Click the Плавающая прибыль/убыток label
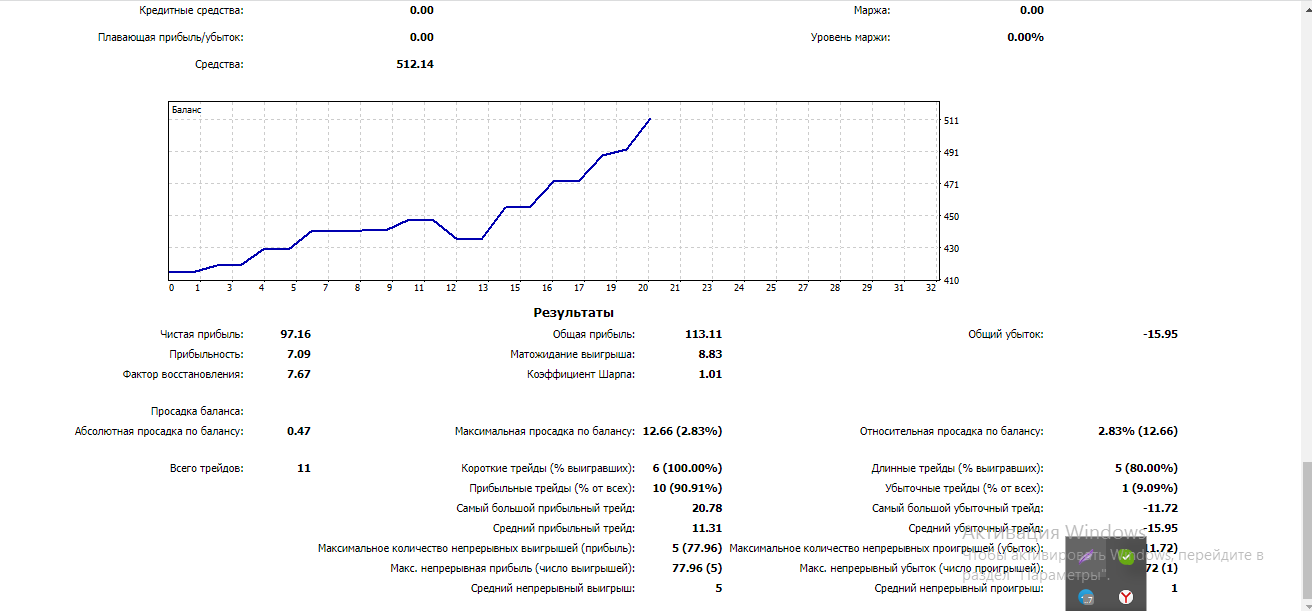Screen dimensions: 1312x611 170,37
